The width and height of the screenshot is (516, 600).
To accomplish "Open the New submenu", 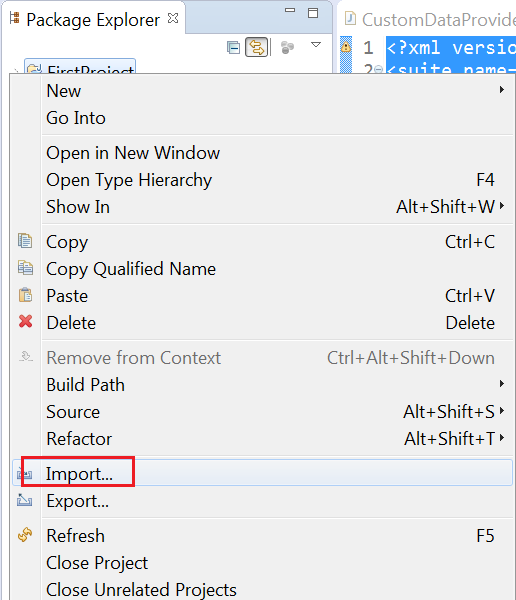I will [x=262, y=91].
